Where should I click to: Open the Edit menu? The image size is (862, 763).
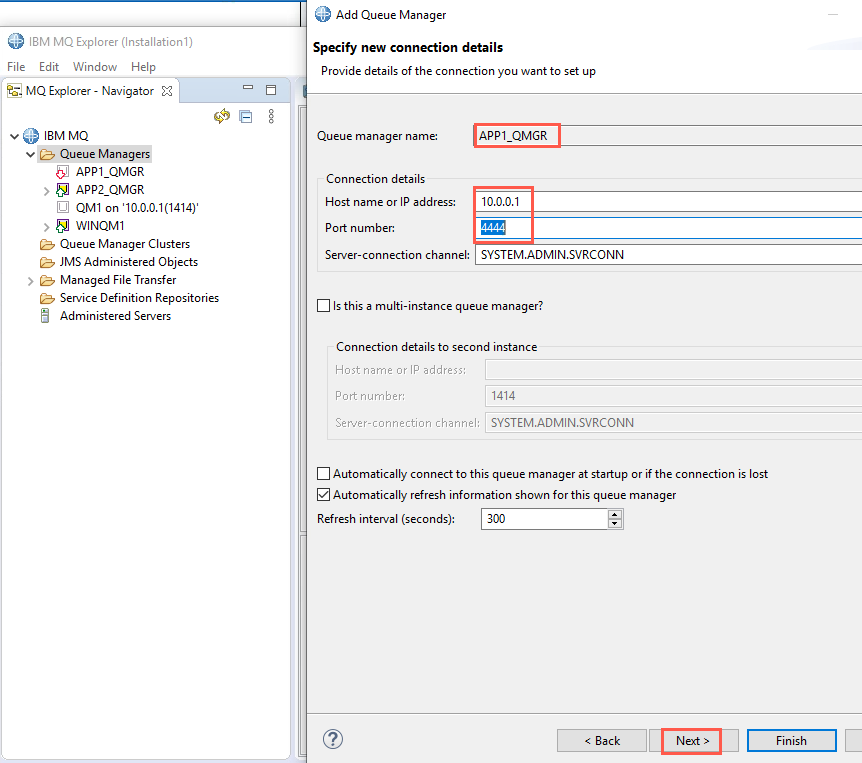49,67
